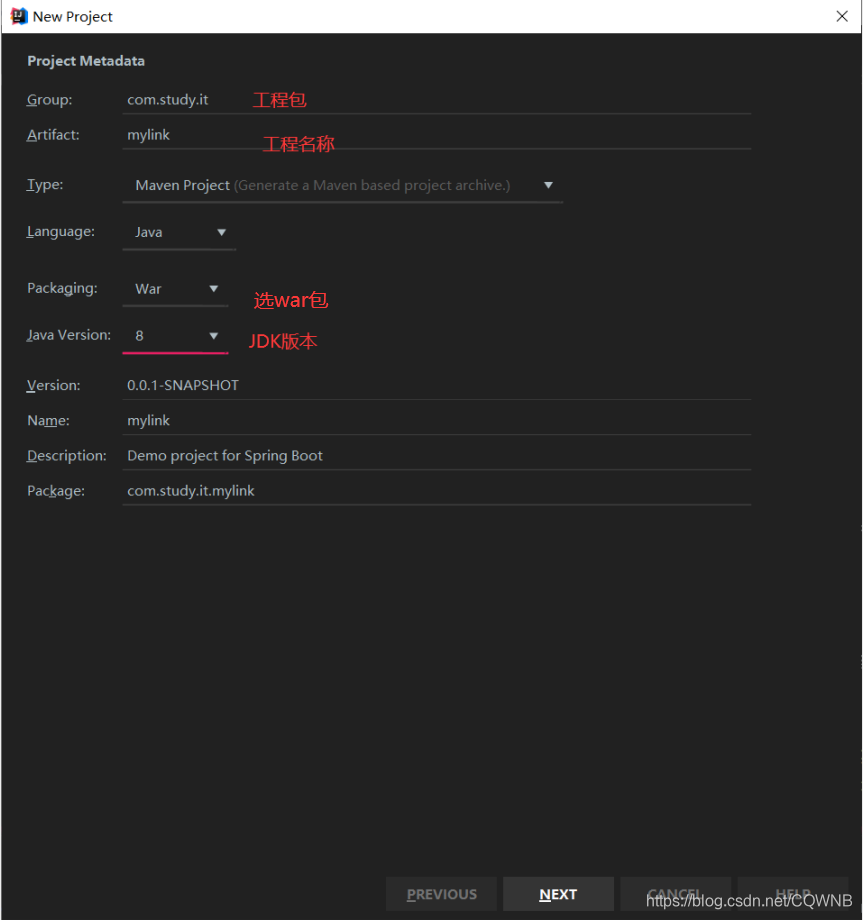
Task: Click the HELP button
Action: pyautogui.click(x=793, y=894)
